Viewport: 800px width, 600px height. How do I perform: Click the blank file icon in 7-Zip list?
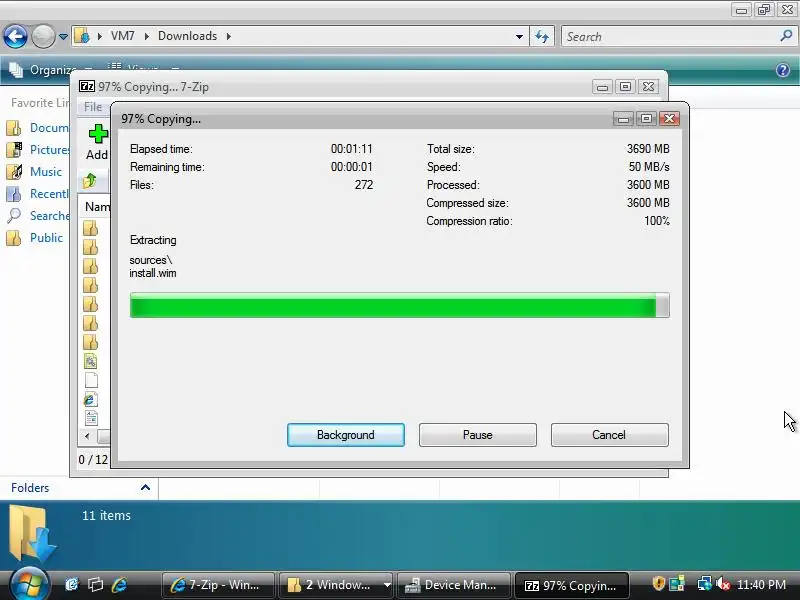pyautogui.click(x=91, y=380)
